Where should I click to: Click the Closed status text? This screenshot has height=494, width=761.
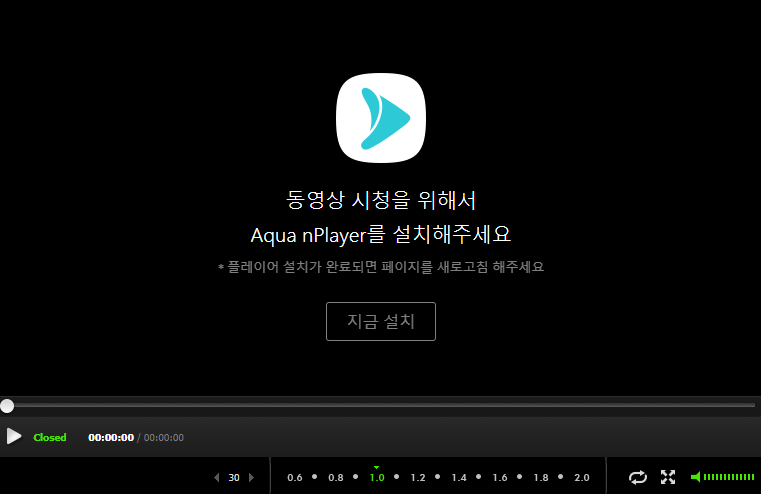pyautogui.click(x=50, y=437)
